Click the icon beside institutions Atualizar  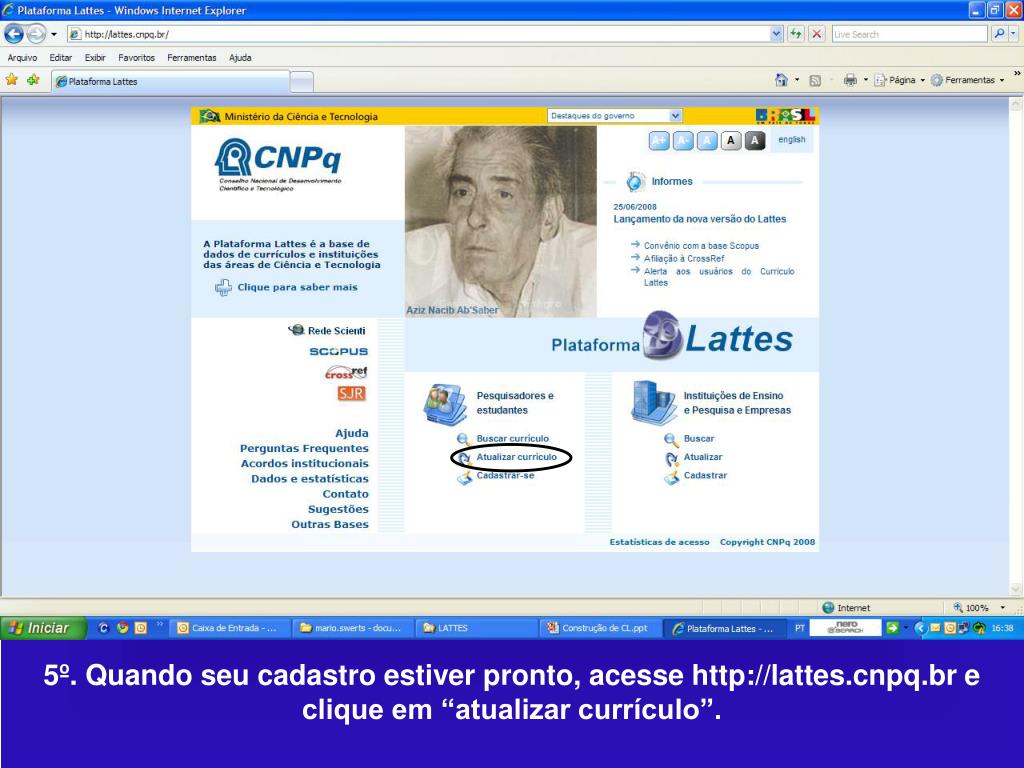click(671, 459)
